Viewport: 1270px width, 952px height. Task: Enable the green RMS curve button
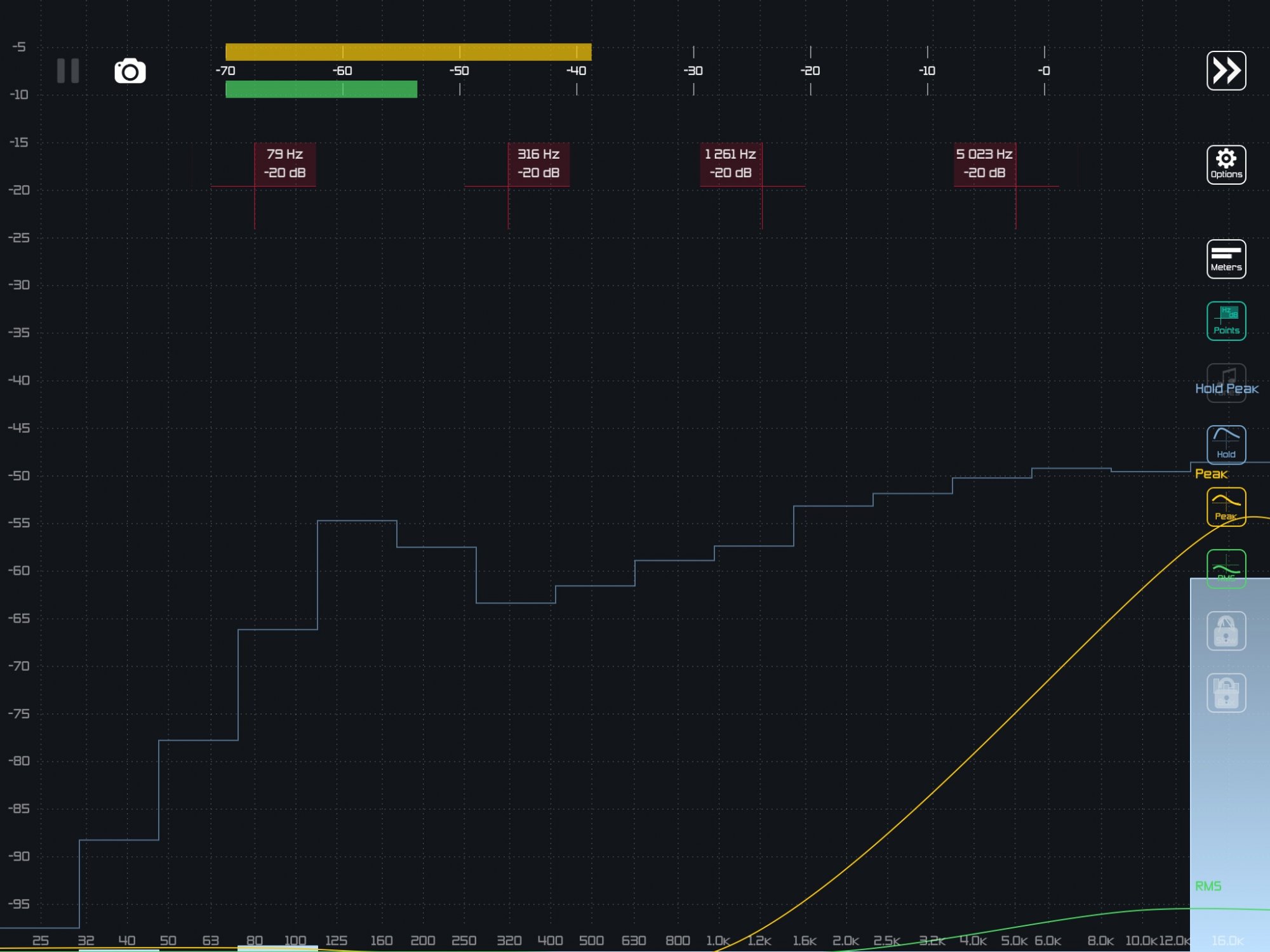point(1226,567)
